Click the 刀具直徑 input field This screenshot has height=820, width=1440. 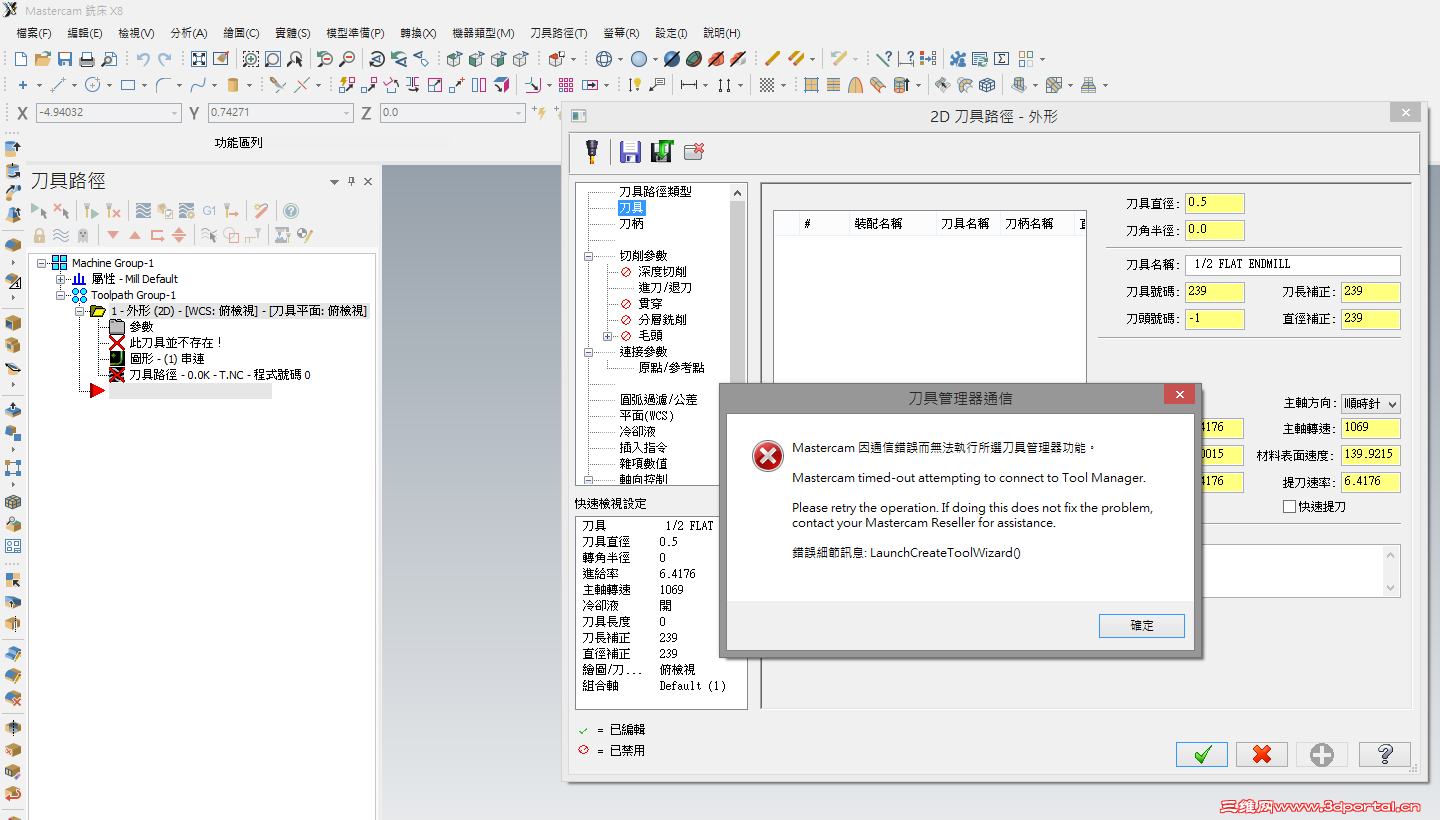tap(1214, 203)
